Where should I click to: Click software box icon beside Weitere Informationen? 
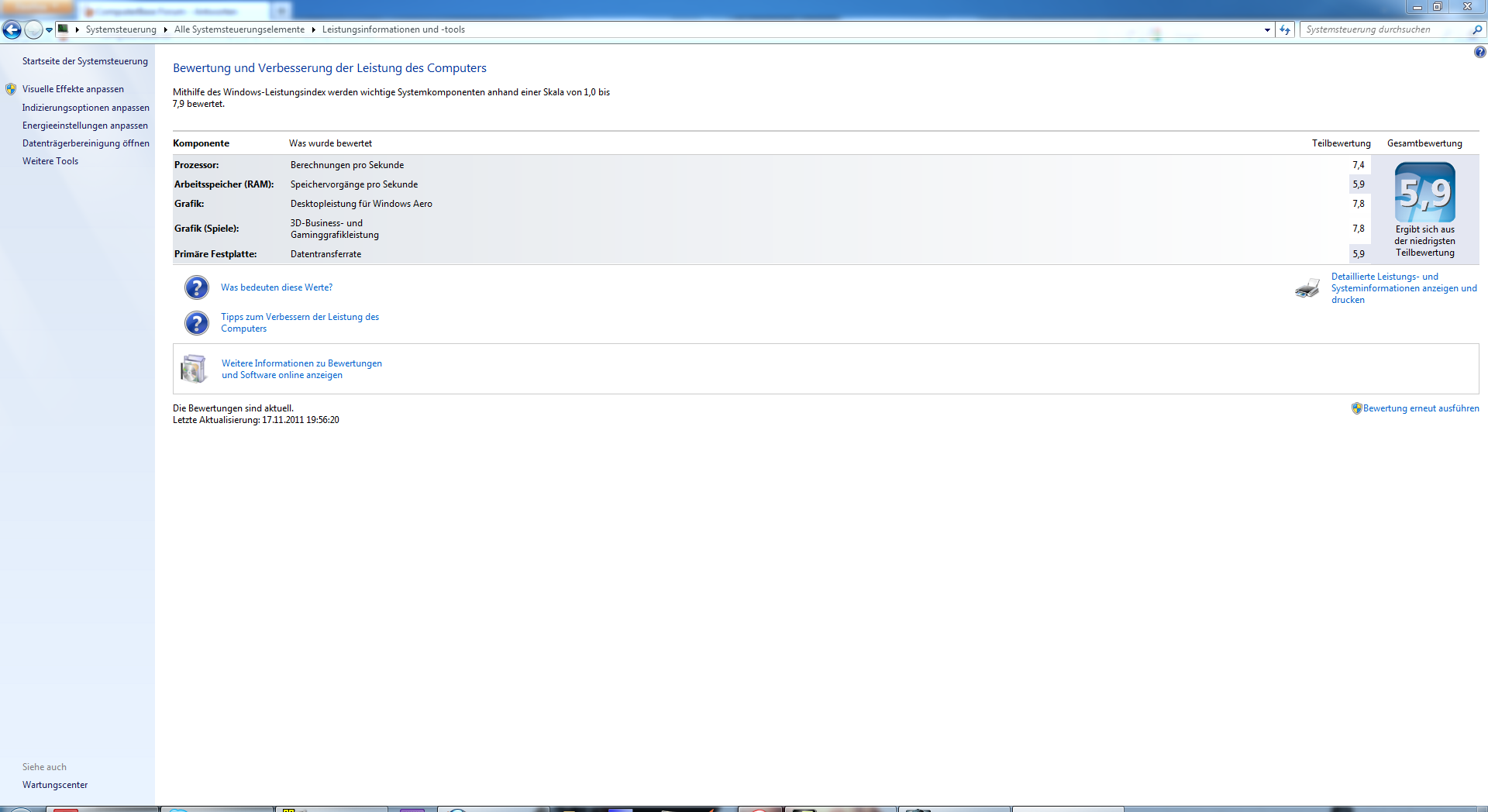point(194,369)
